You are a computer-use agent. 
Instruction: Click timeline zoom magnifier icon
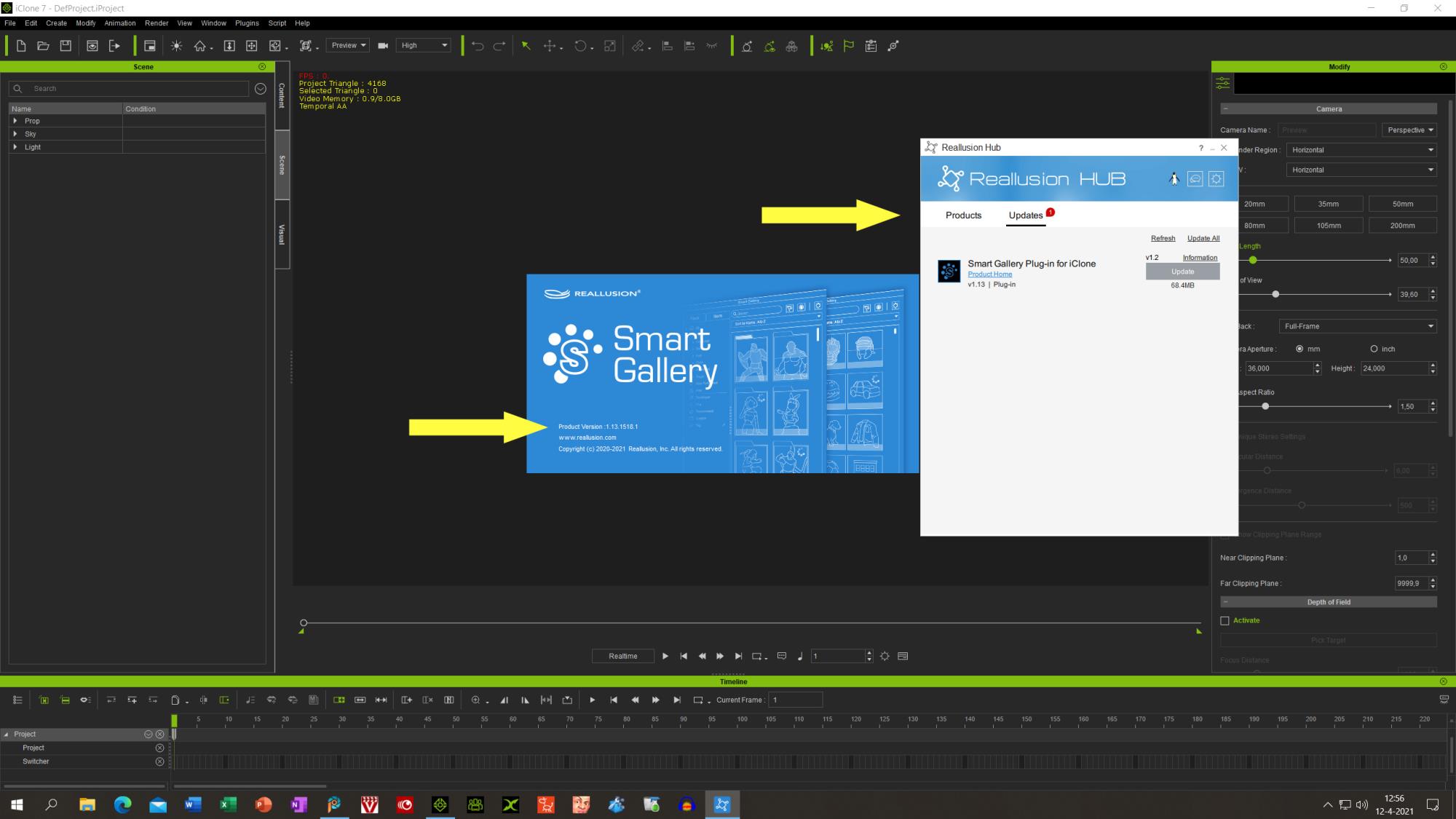point(475,700)
